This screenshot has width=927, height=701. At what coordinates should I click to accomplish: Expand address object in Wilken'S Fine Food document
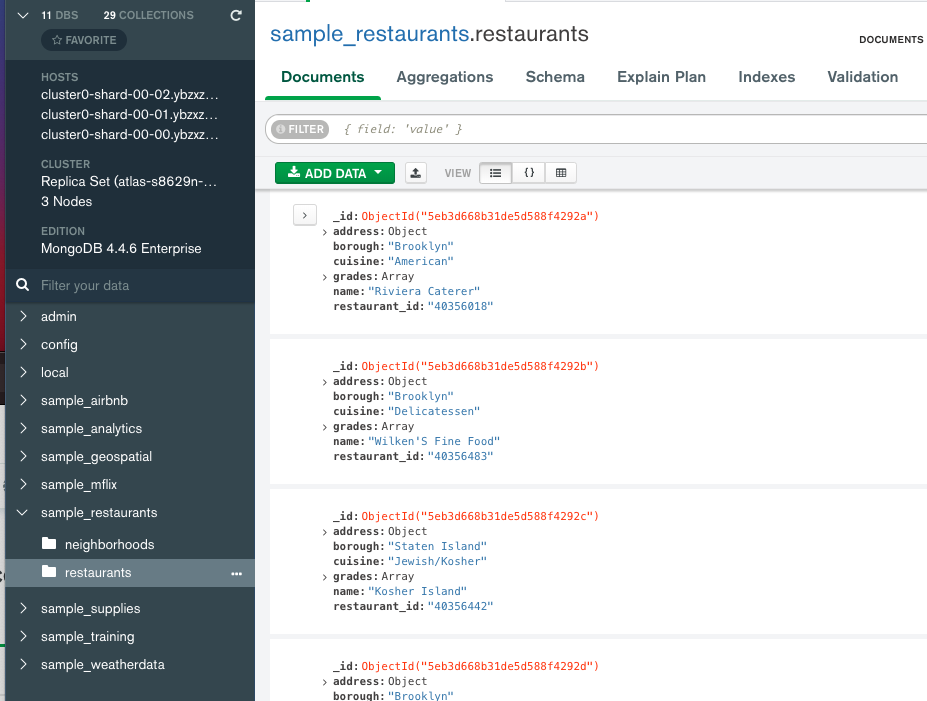point(325,382)
